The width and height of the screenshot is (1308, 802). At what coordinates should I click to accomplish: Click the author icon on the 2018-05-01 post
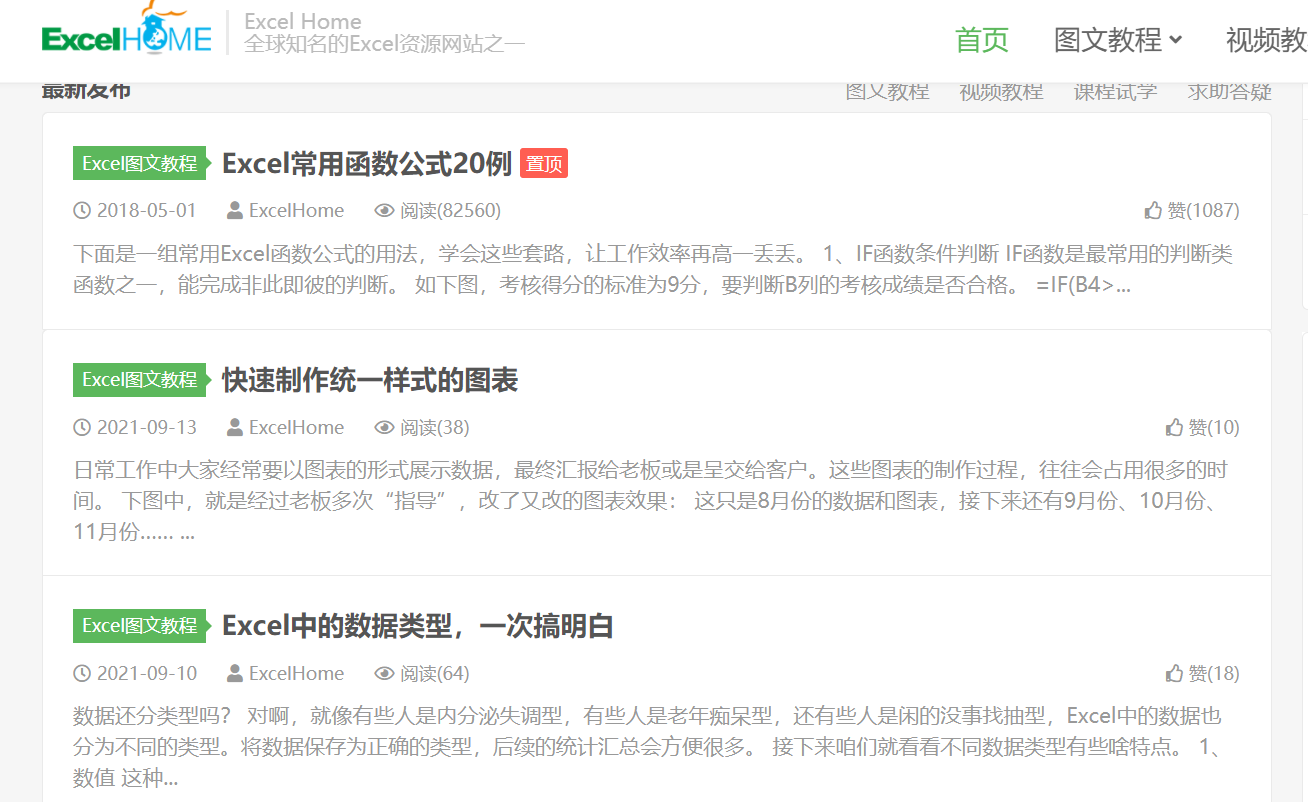(x=235, y=211)
